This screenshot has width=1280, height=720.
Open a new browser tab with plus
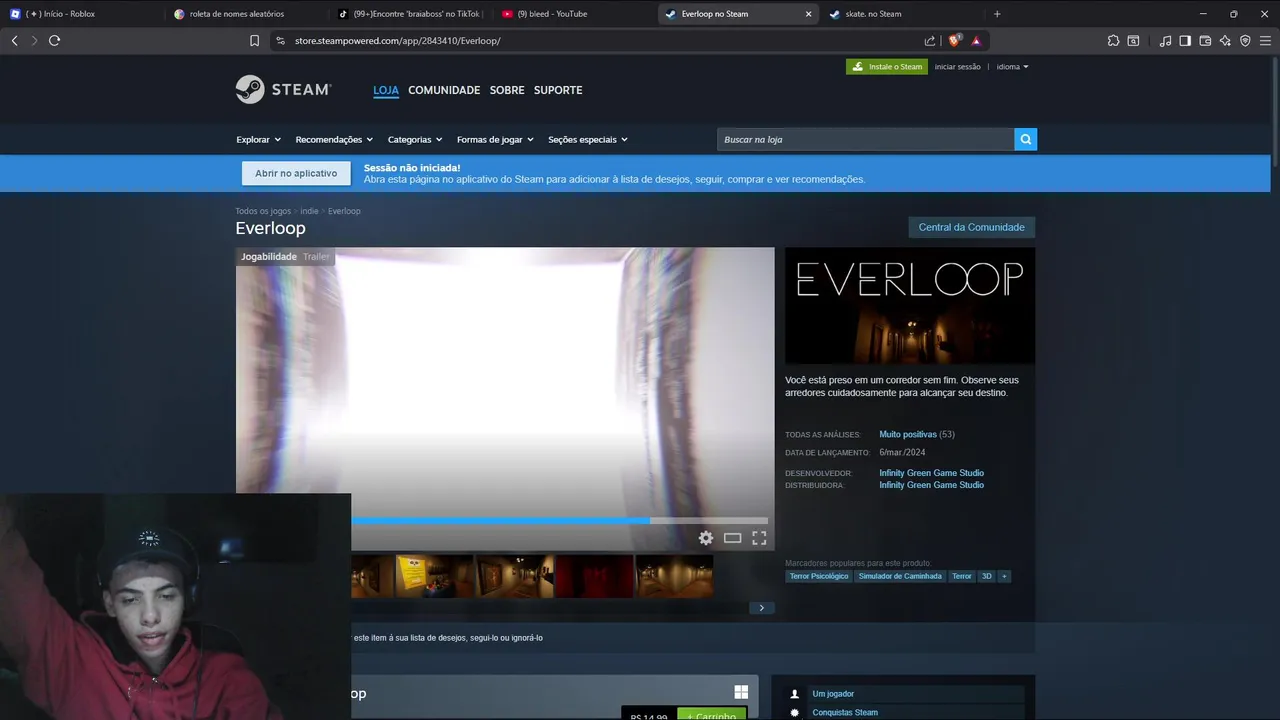tap(997, 14)
